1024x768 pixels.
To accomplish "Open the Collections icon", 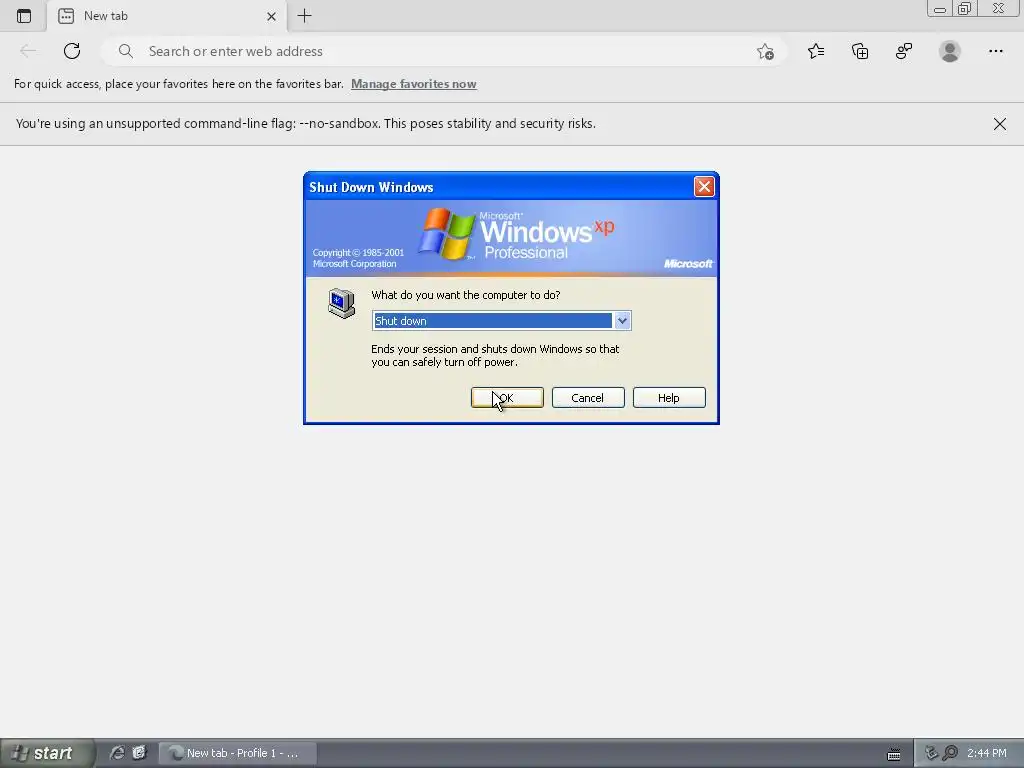I will (860, 51).
